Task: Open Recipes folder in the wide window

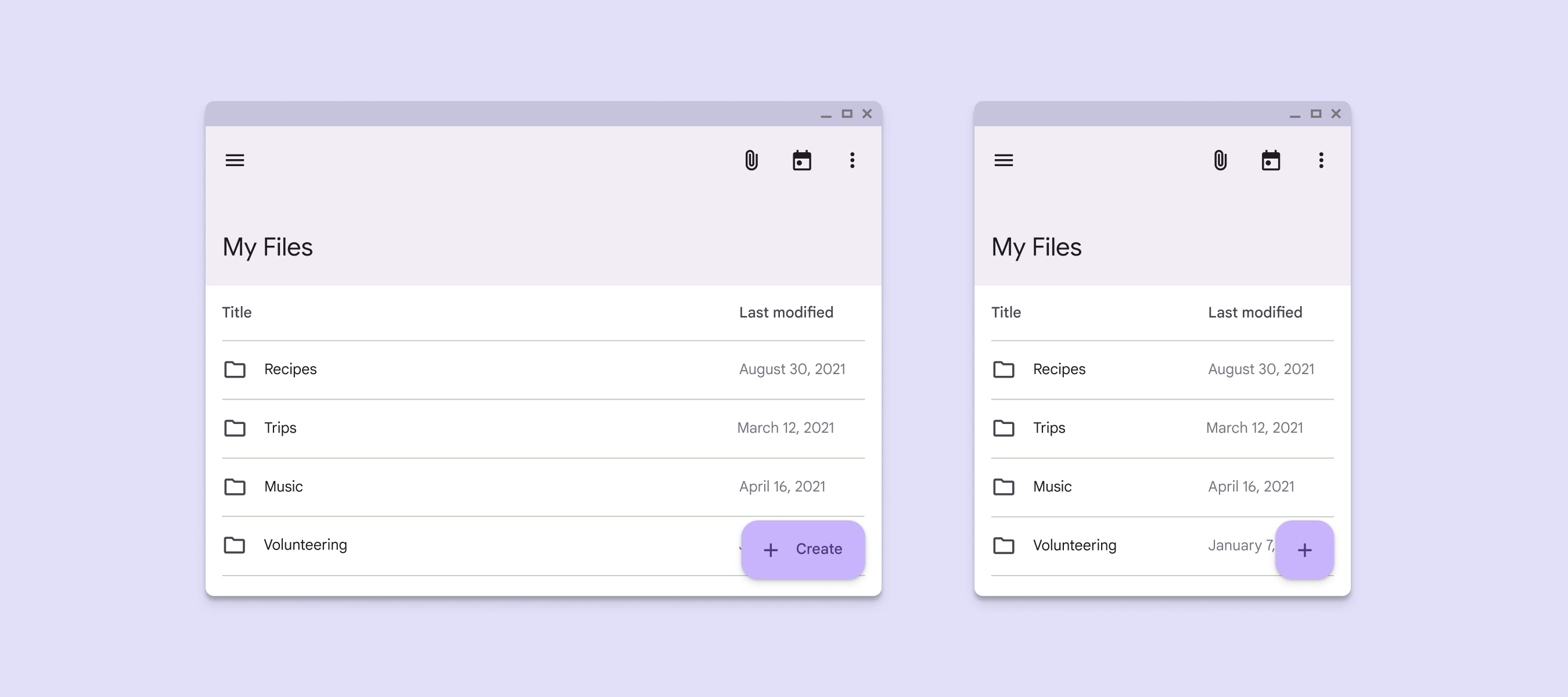Action: pyautogui.click(x=290, y=369)
